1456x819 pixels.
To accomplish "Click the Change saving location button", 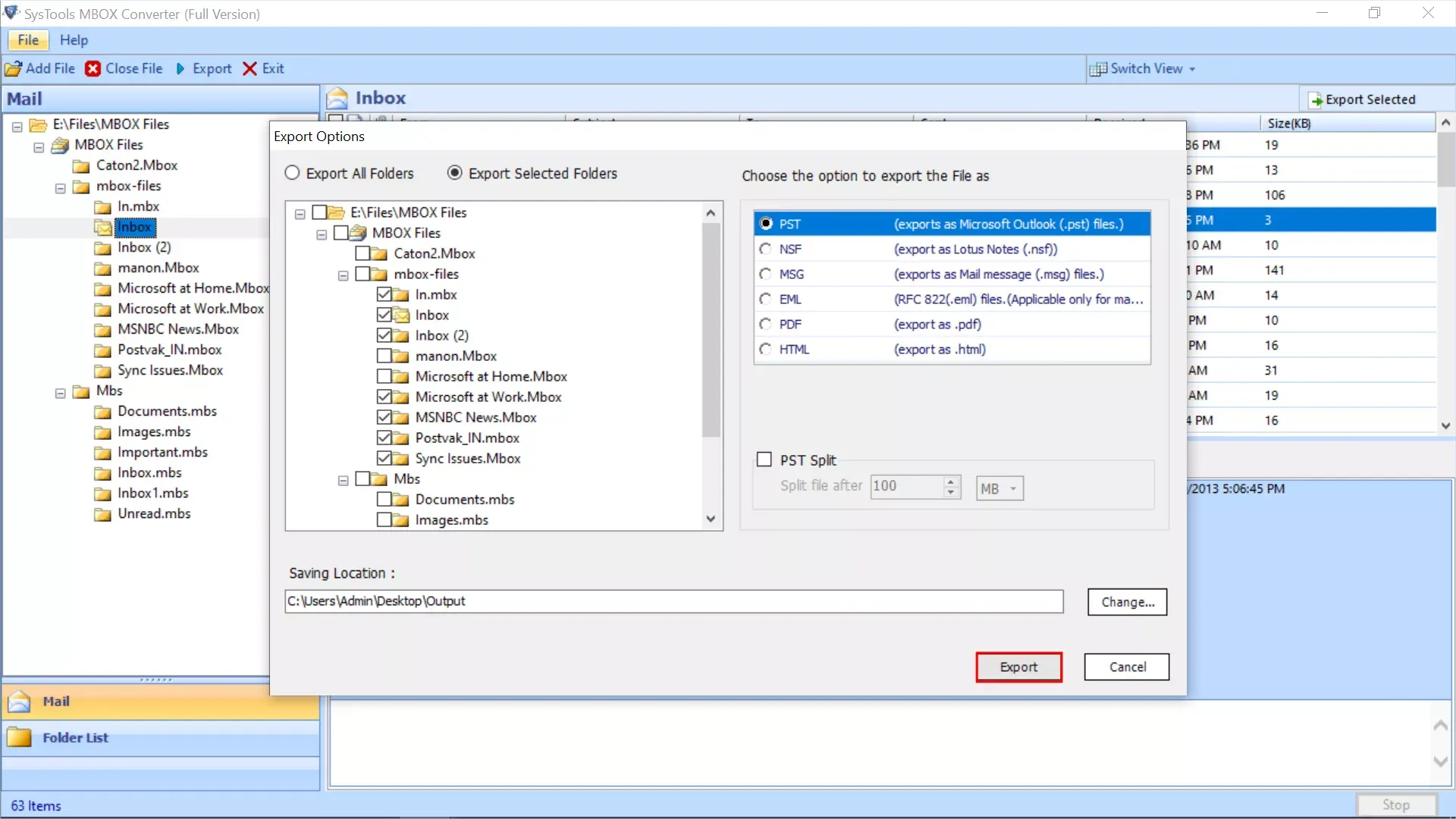I will (x=1127, y=601).
